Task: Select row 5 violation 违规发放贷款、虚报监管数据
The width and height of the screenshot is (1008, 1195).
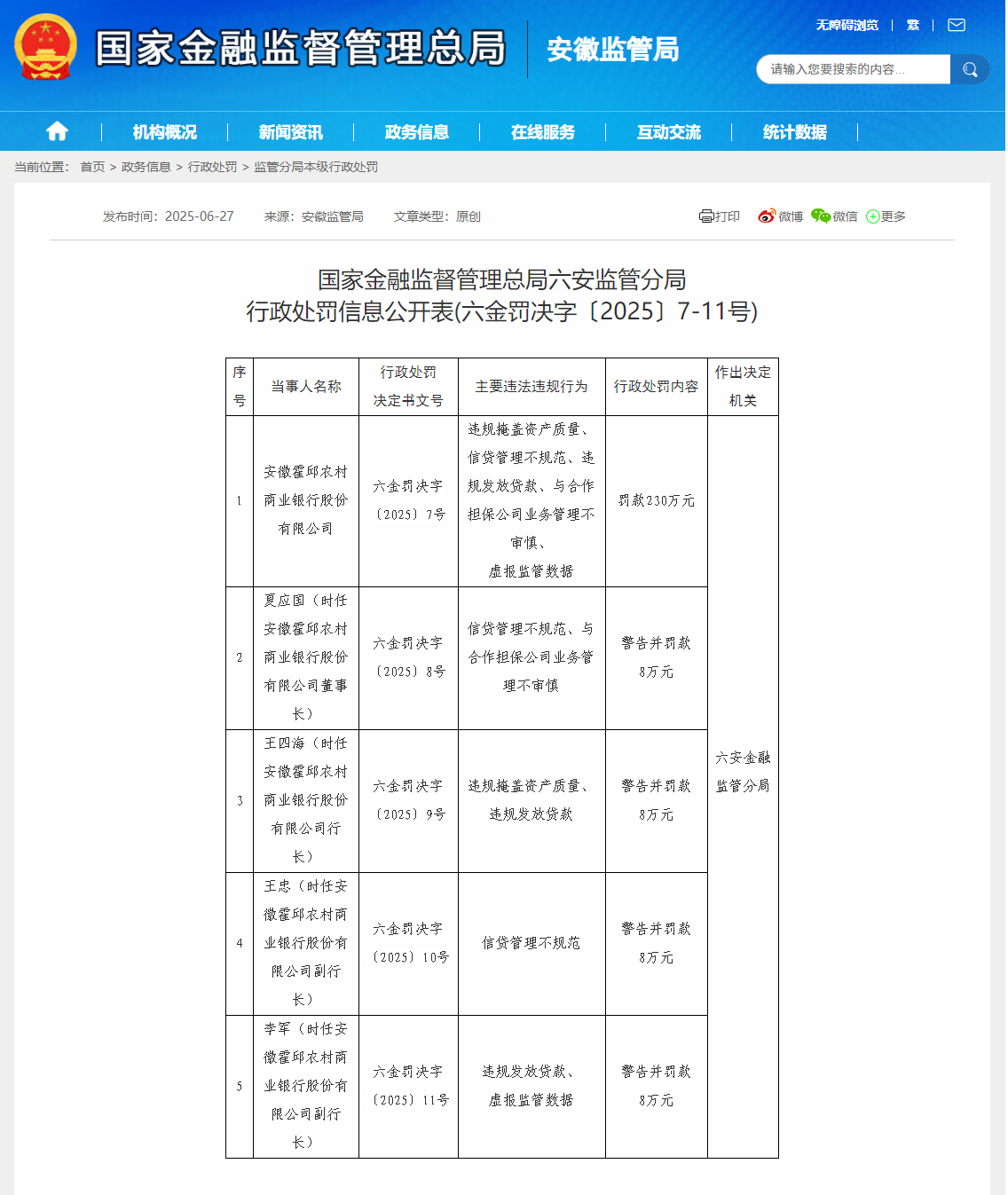Action: (532, 1086)
